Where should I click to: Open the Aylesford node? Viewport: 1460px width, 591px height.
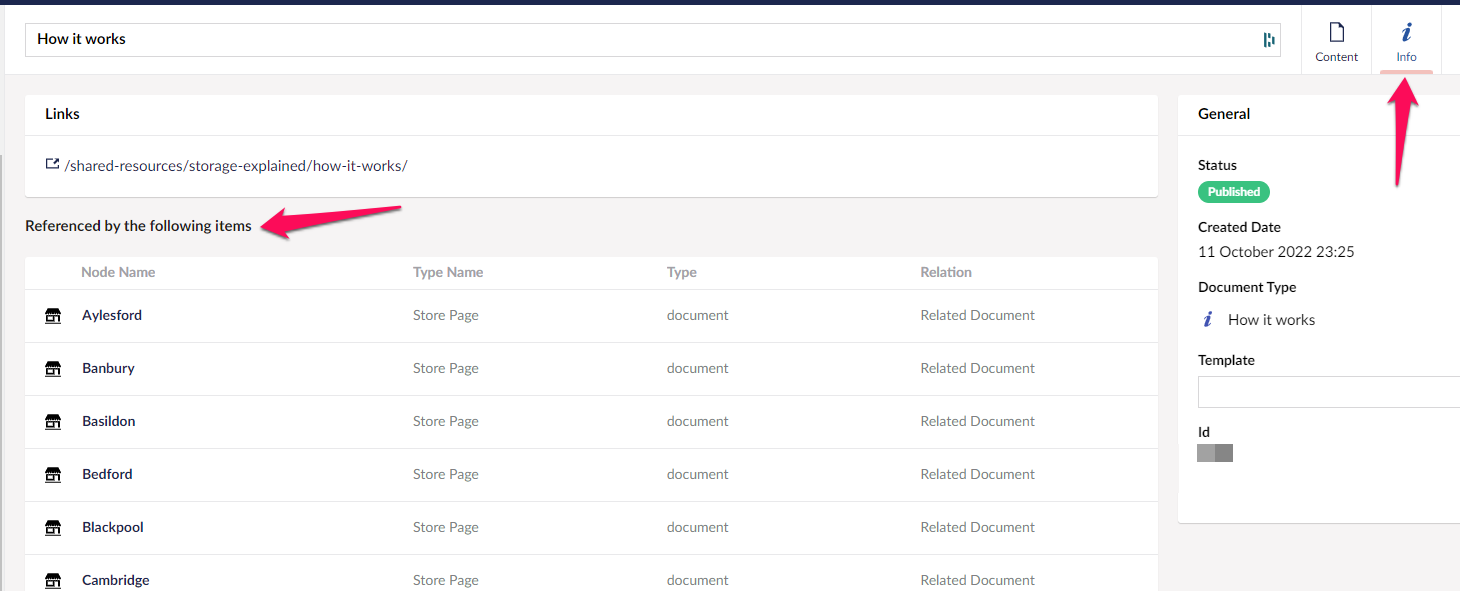[x=112, y=315]
